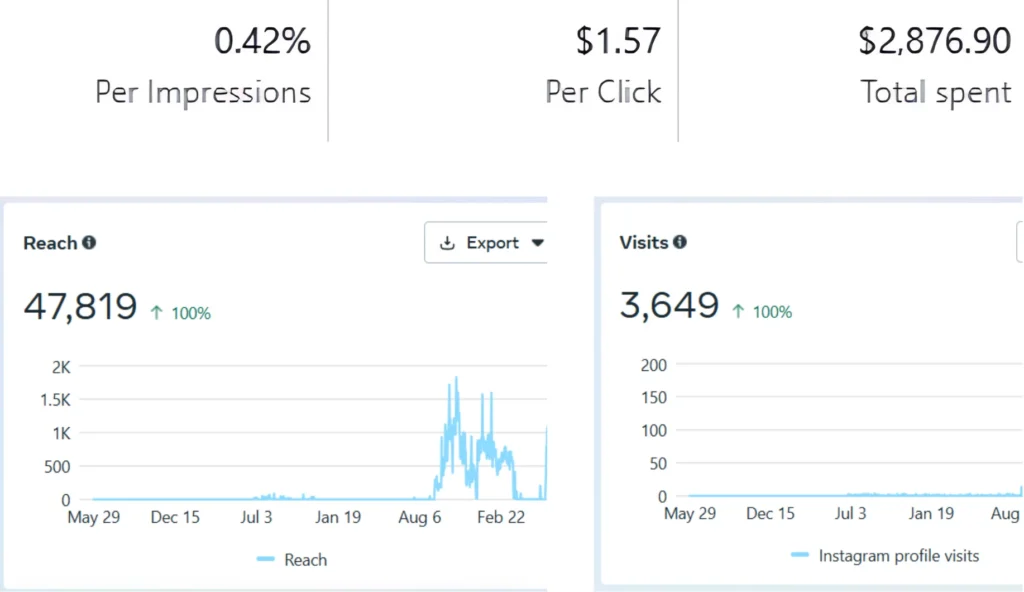Click the $1.57 per click value
Viewport: 1024px width, 592px height.
618,41
